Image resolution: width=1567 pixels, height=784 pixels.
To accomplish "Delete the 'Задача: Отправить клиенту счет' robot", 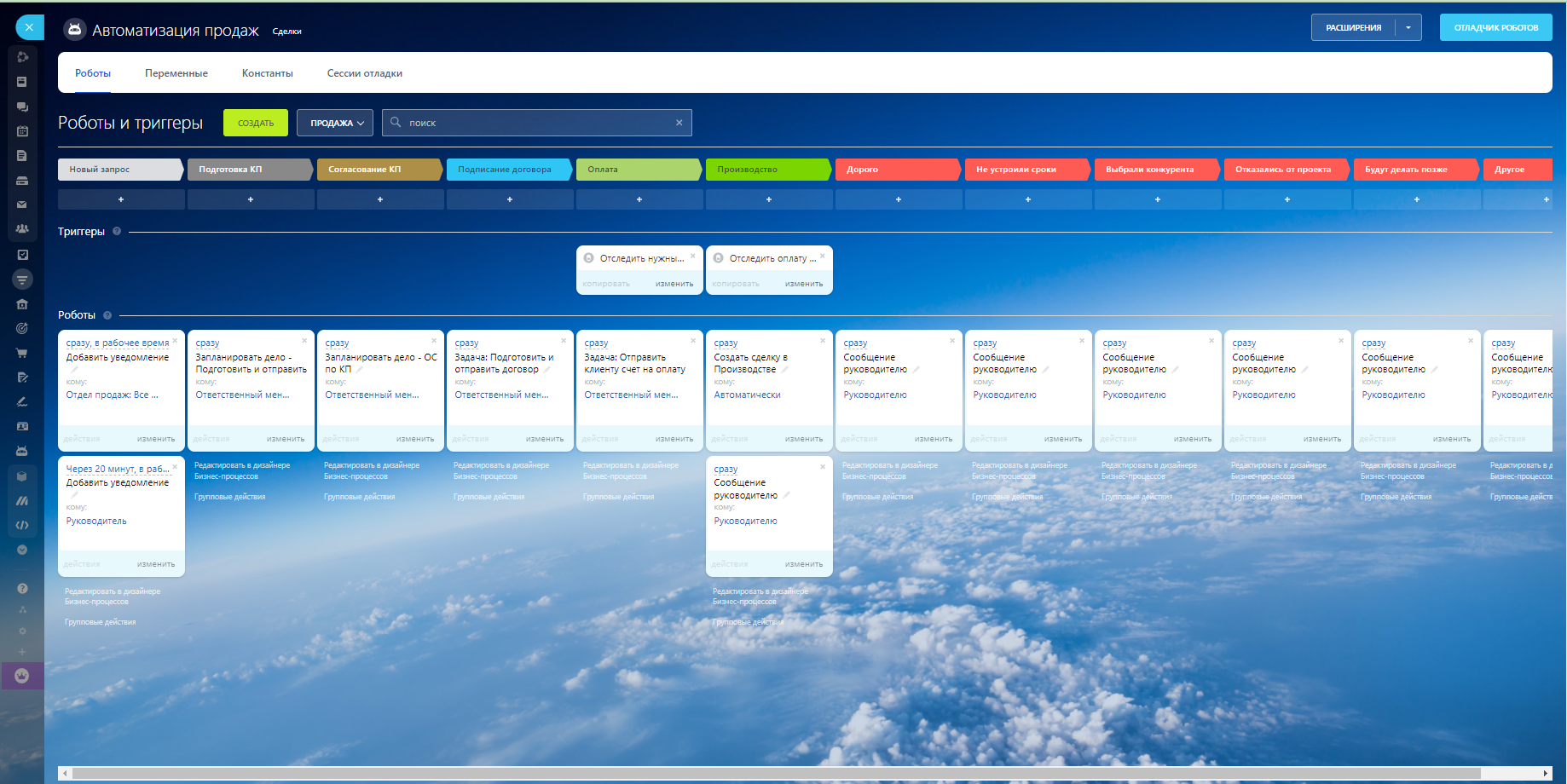I will (693, 341).
